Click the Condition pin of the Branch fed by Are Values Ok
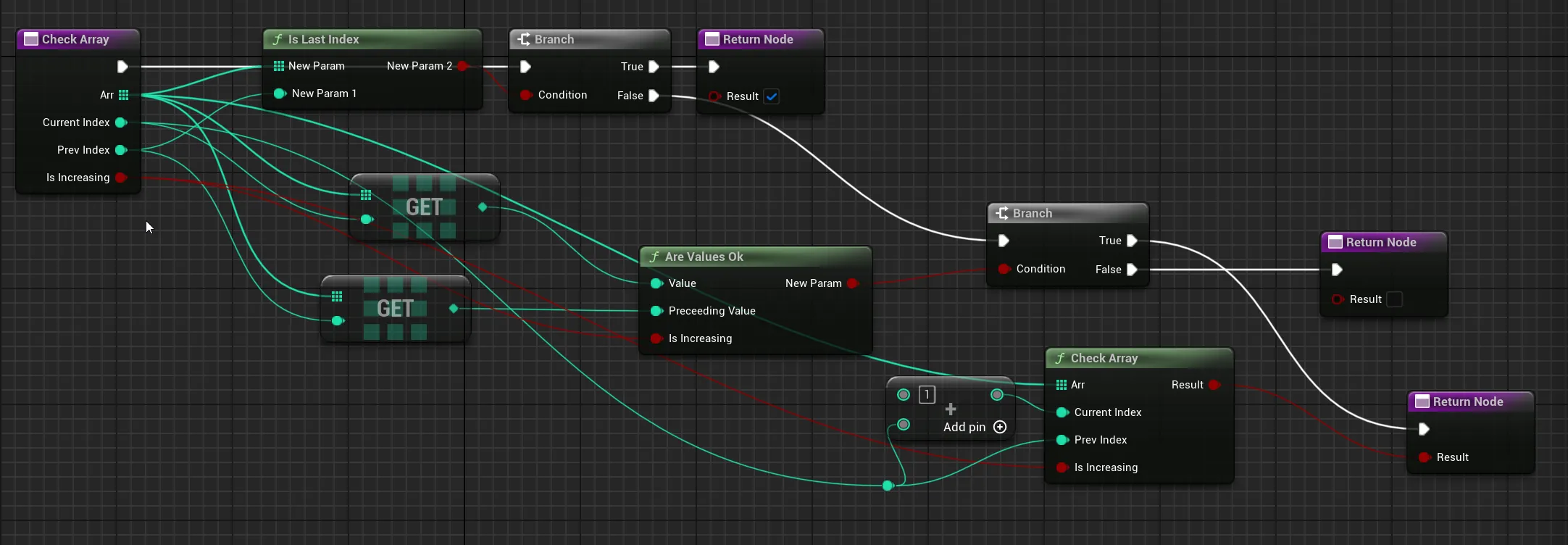1568x545 pixels. (1004, 269)
